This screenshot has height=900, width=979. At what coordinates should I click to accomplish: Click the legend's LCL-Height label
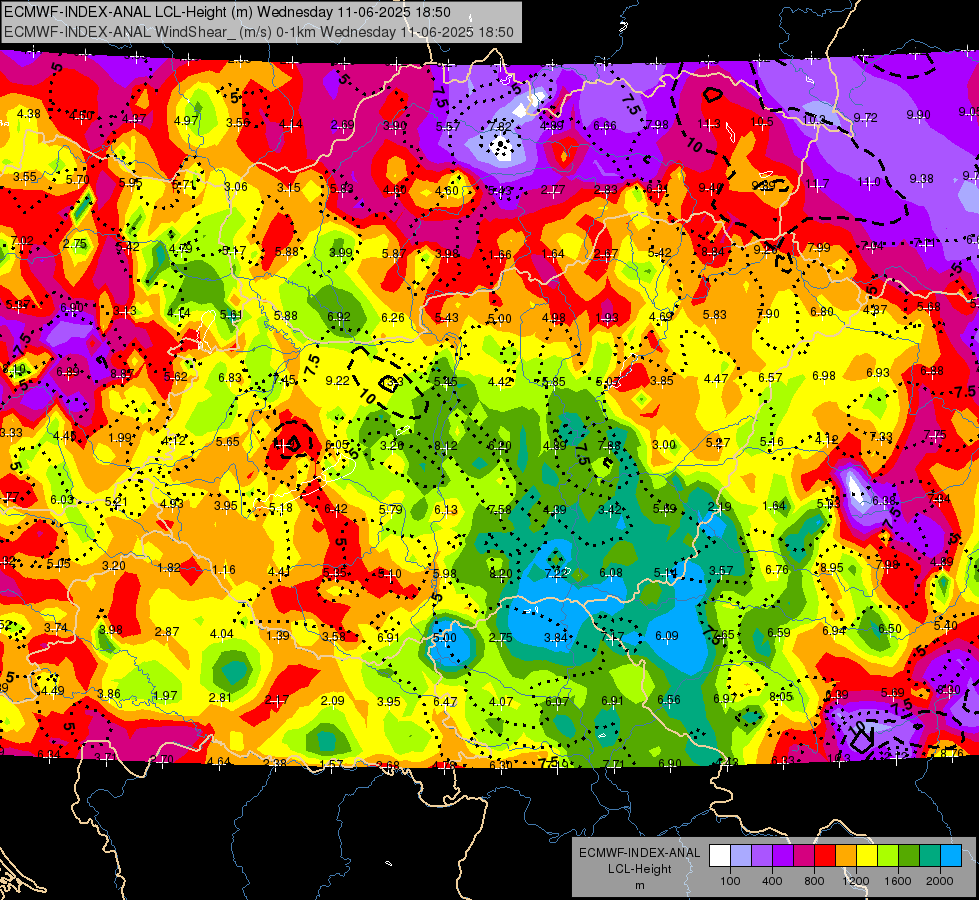639,869
